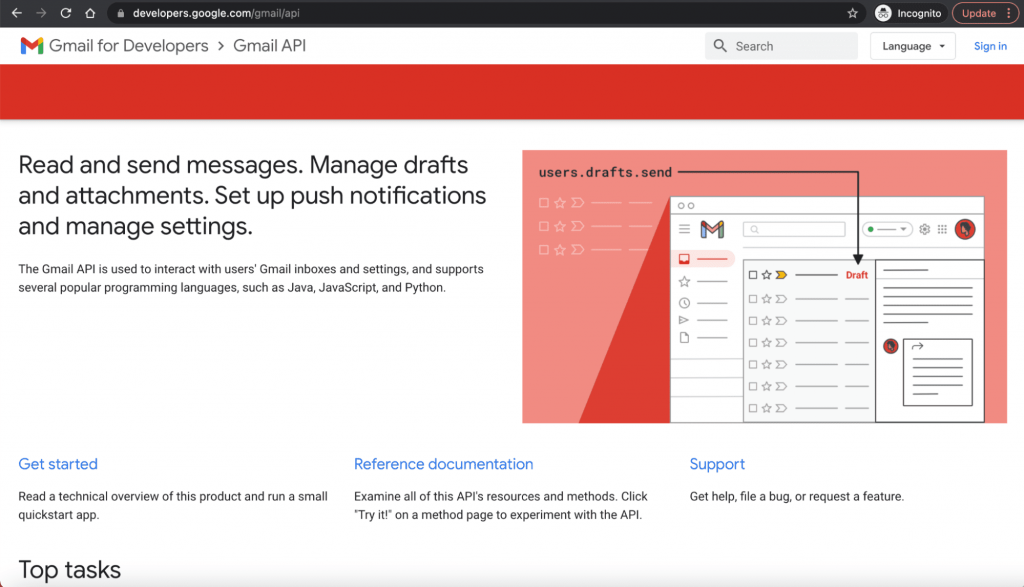Open the Gmail API breadcrumb link
This screenshot has height=587, width=1024.
pos(269,46)
